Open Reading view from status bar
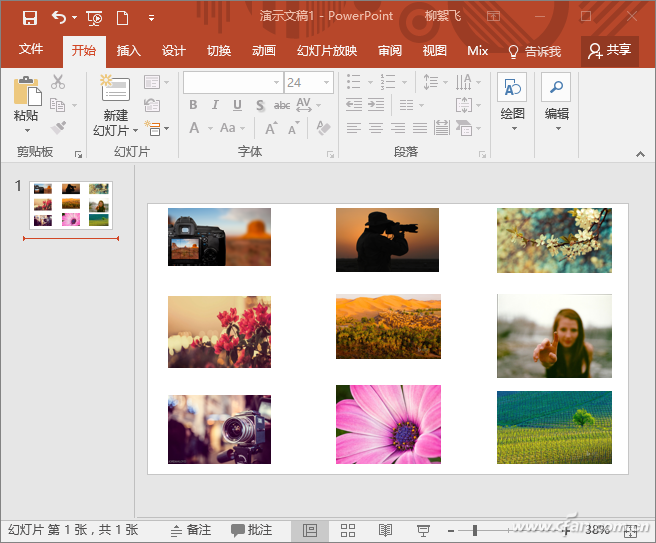656x543 pixels. point(385,530)
